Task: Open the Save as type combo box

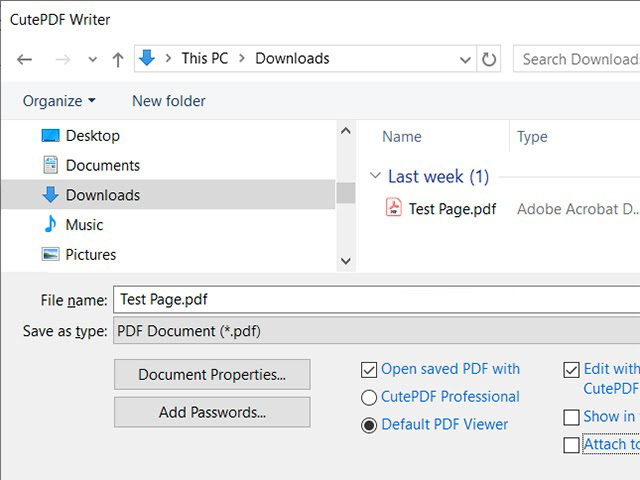Action: [x=376, y=331]
